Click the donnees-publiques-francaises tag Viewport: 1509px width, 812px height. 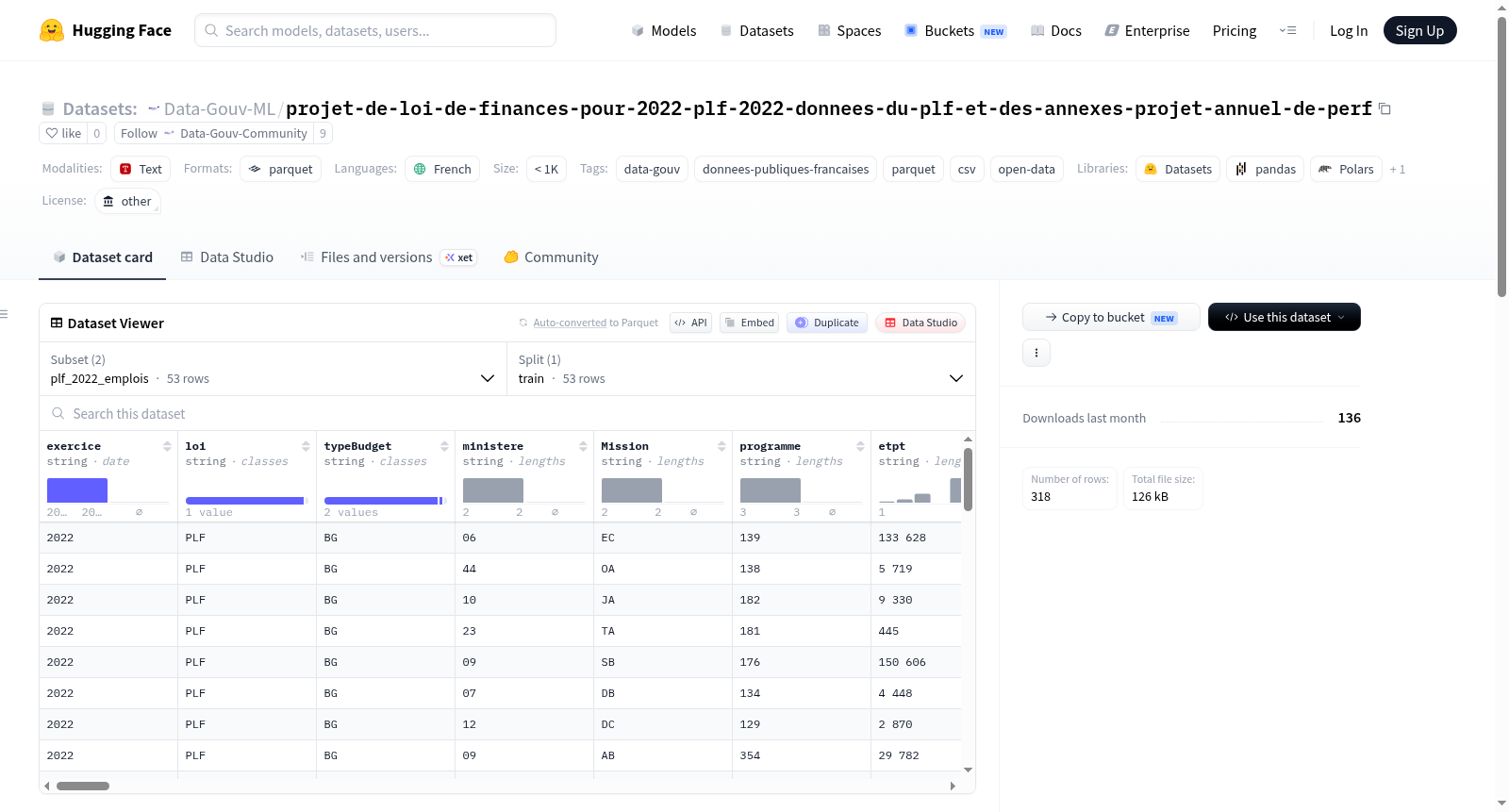coord(786,169)
